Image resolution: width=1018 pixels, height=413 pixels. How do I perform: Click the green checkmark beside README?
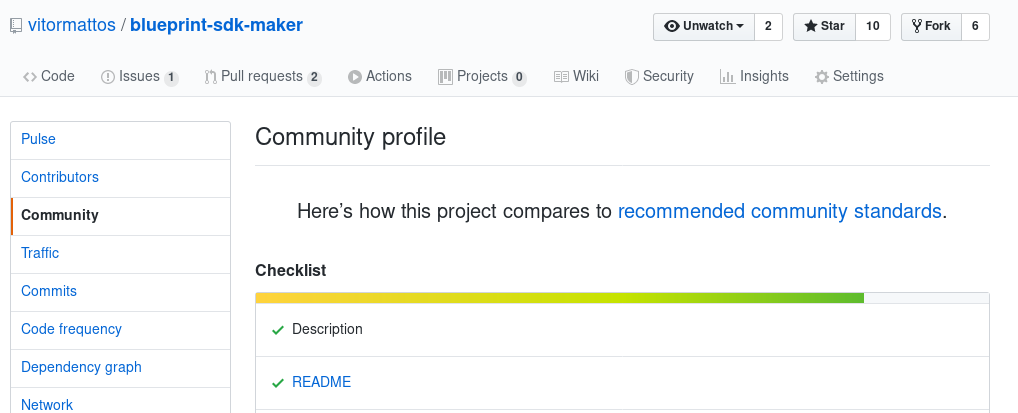(x=278, y=383)
